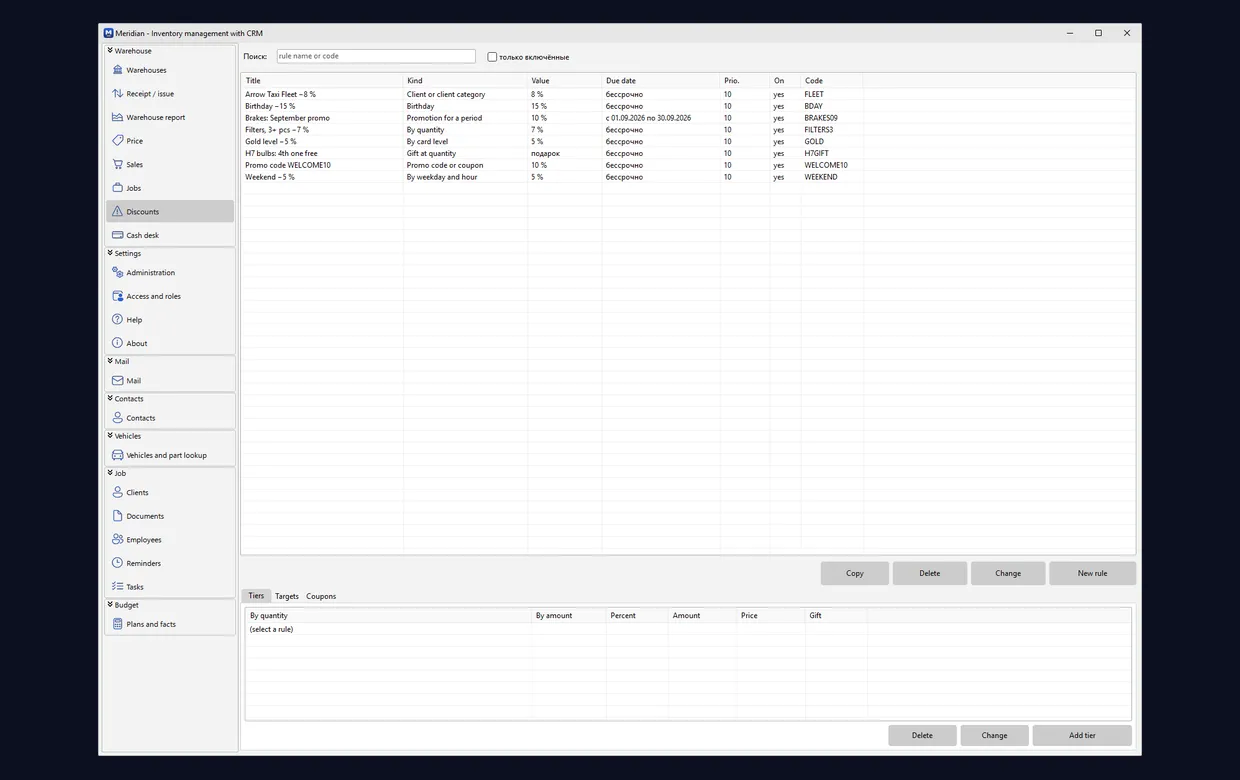Collapse the Vehicles section header
Image resolution: width=1240 pixels, height=780 pixels.
pos(110,435)
